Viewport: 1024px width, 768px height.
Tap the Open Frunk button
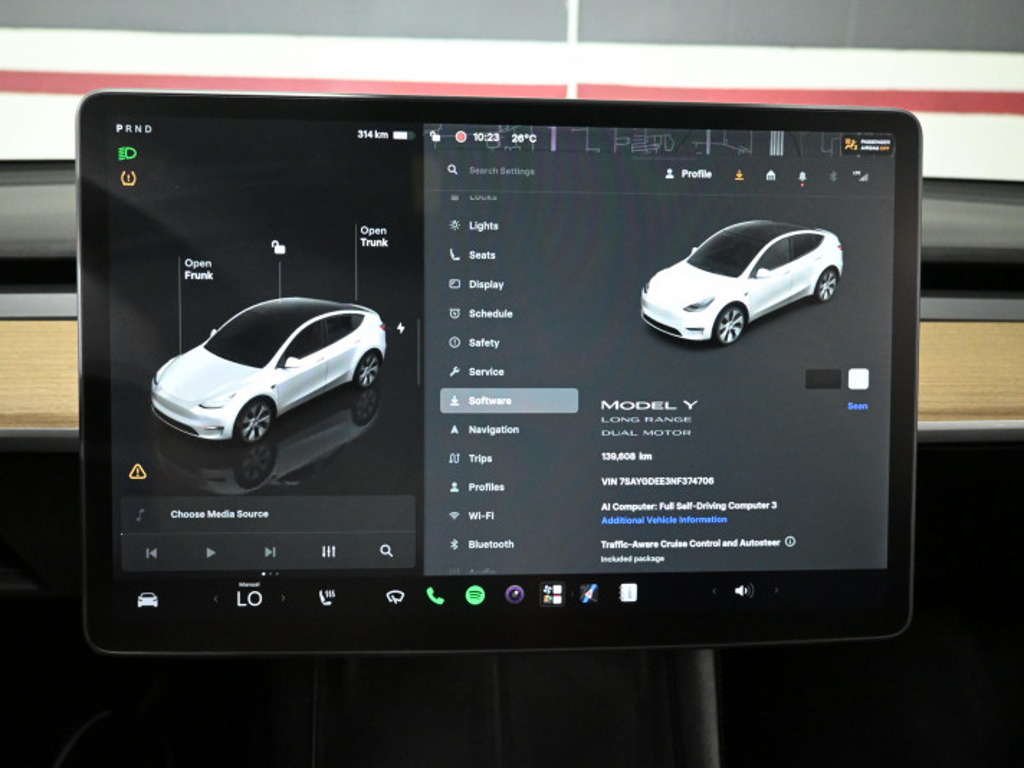point(199,269)
